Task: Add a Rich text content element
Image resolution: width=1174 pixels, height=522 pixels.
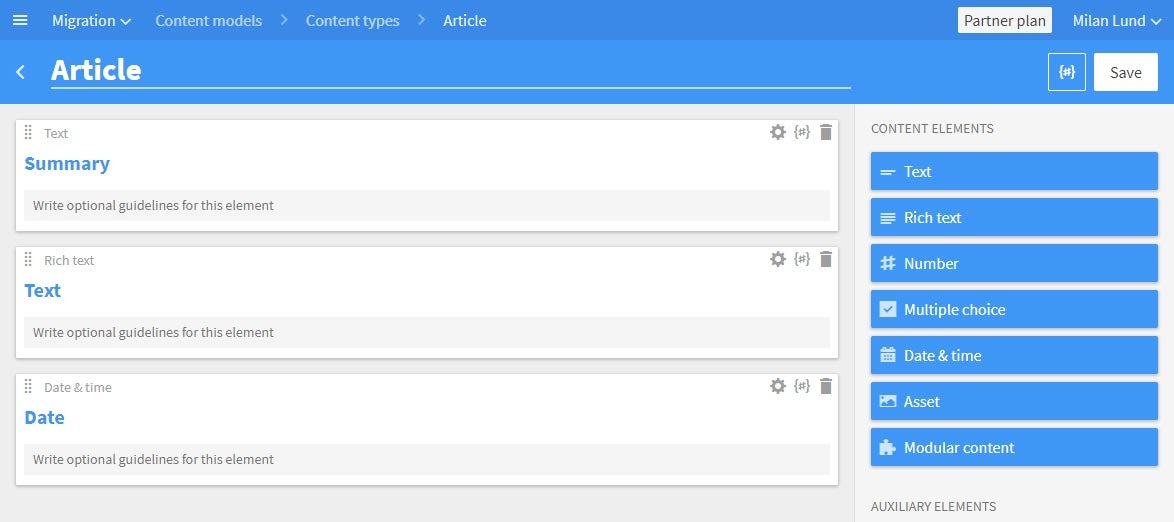Action: 1014,217
